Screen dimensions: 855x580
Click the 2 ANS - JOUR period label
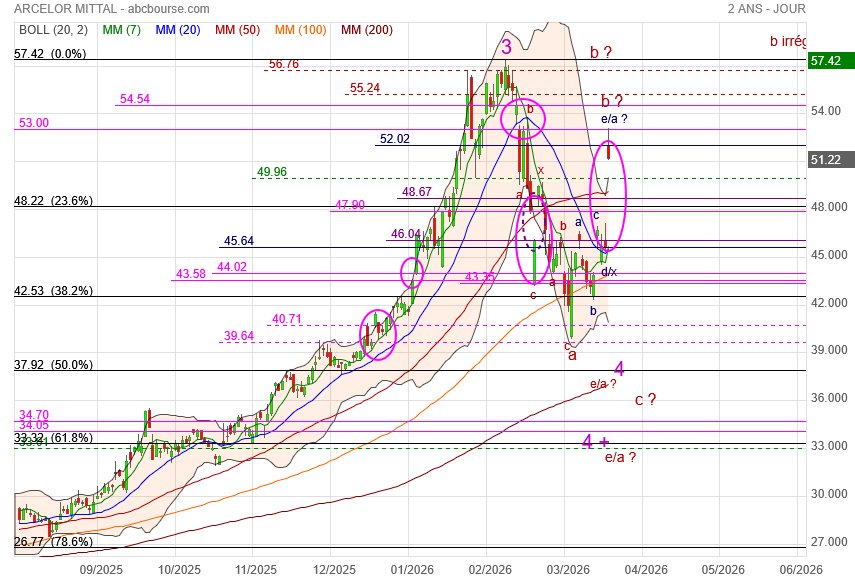click(x=766, y=9)
